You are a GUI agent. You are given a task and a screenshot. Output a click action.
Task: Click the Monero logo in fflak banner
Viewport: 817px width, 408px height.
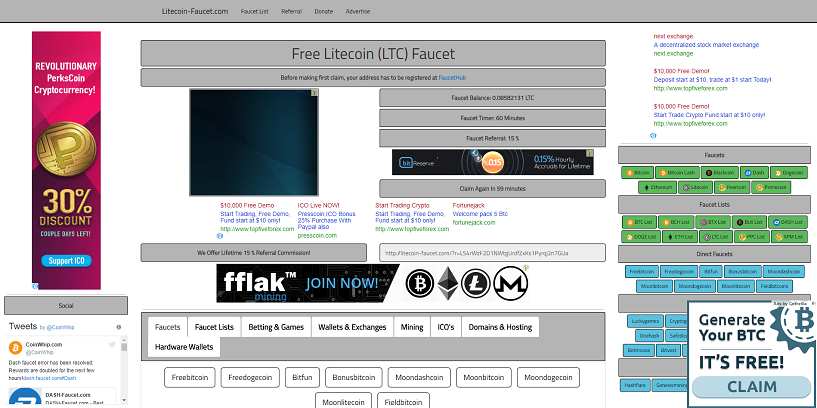[511, 283]
